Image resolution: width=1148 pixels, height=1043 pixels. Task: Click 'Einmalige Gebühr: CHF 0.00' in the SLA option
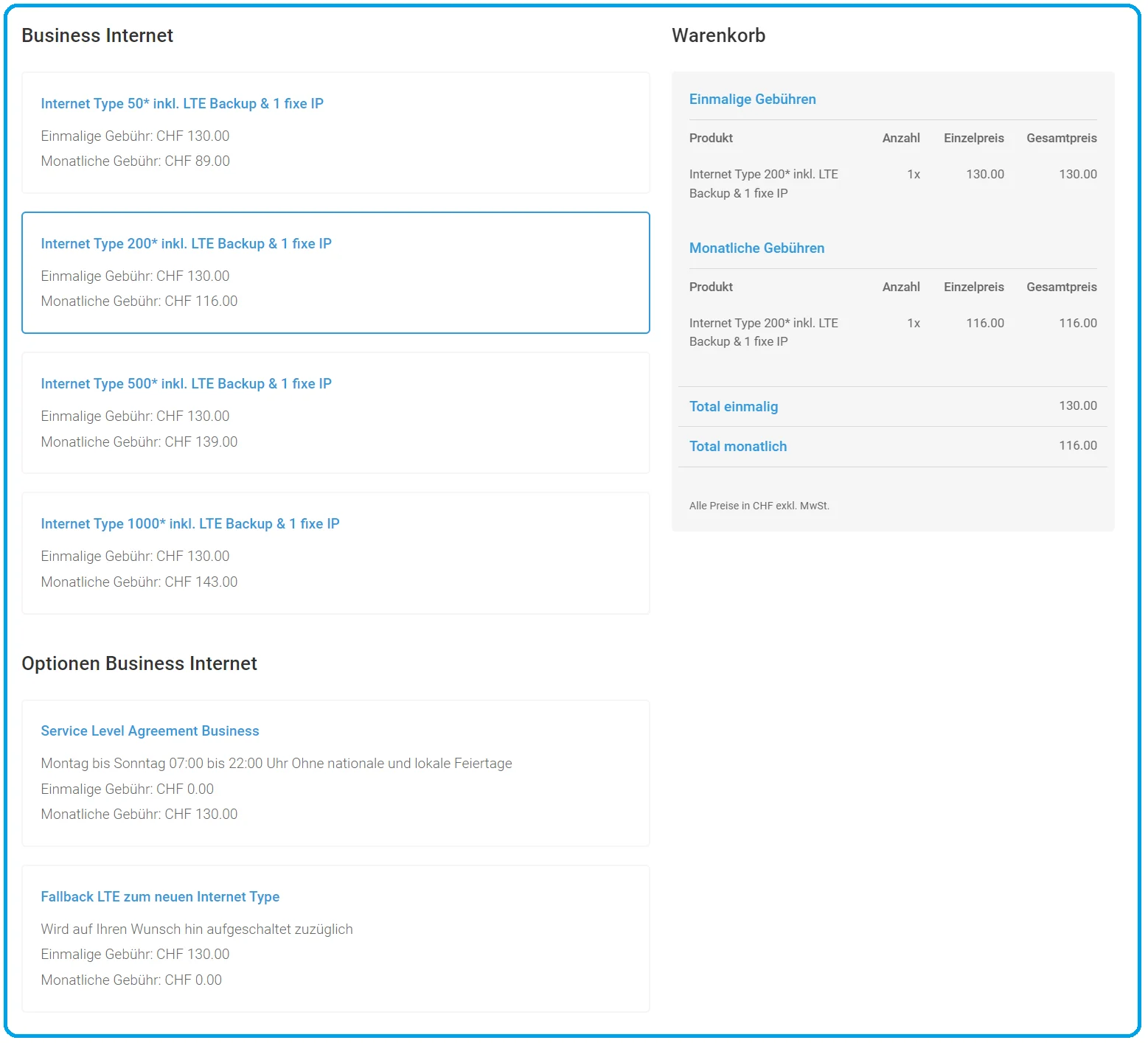point(128,789)
